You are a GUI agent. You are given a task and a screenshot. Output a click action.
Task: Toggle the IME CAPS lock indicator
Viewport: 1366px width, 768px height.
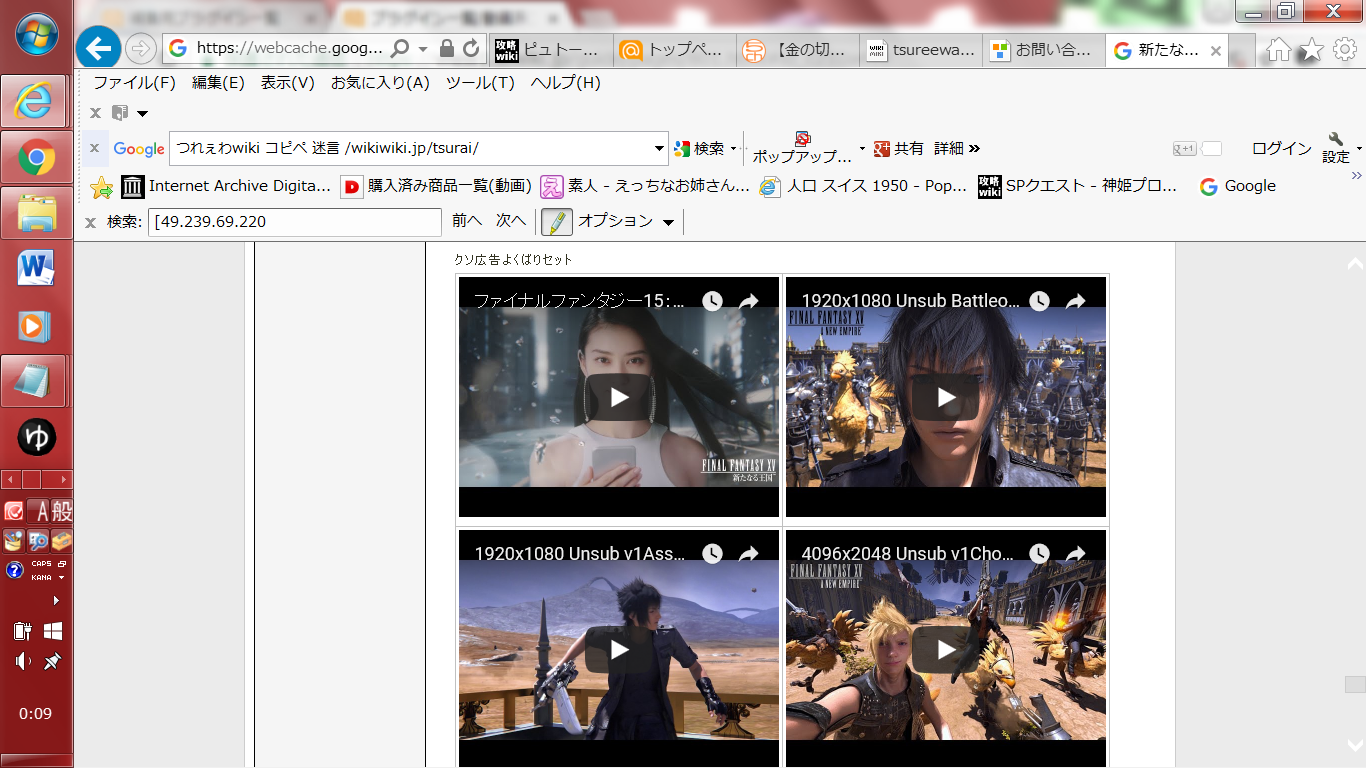[x=42, y=564]
